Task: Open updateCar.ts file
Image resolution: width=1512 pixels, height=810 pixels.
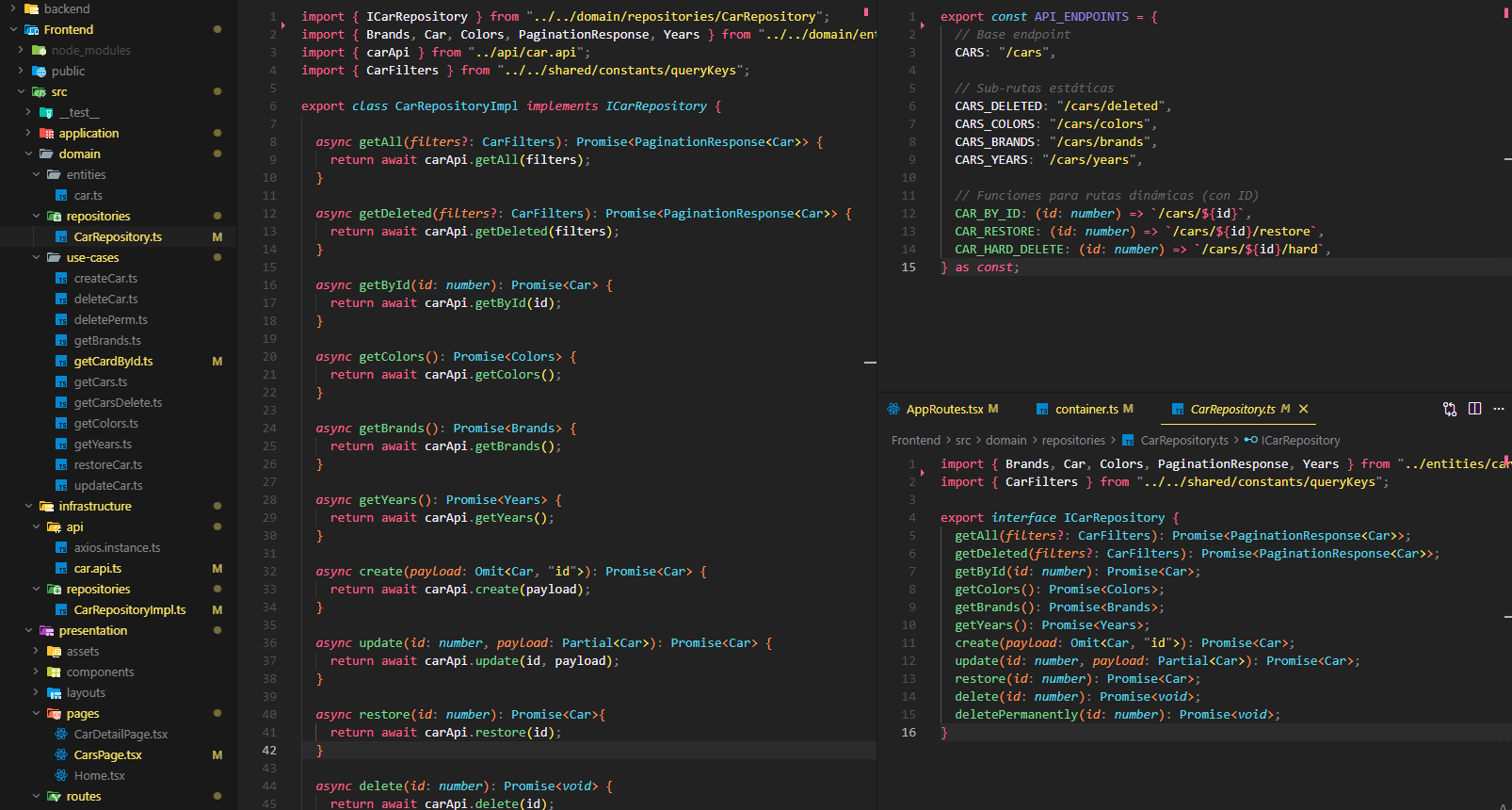Action: 108,485
